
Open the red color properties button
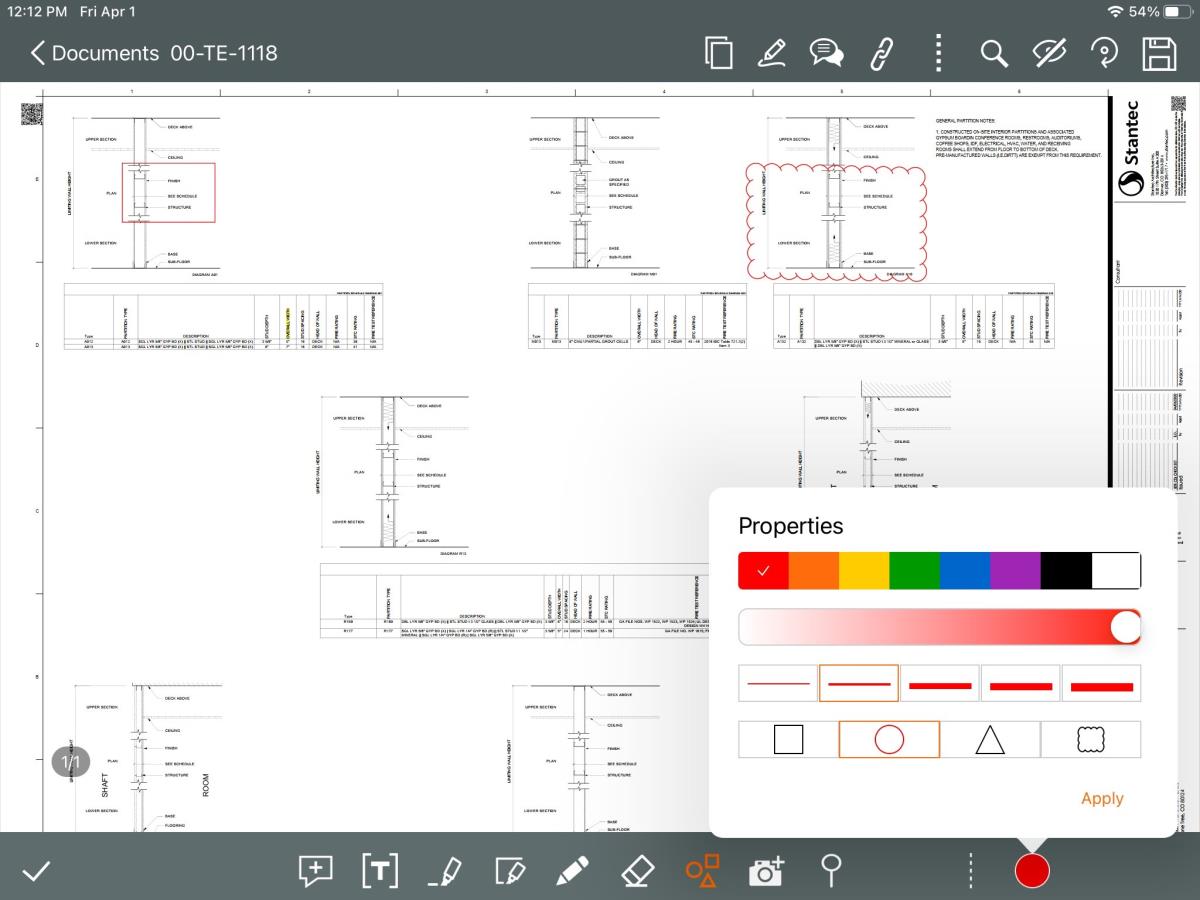(1032, 871)
